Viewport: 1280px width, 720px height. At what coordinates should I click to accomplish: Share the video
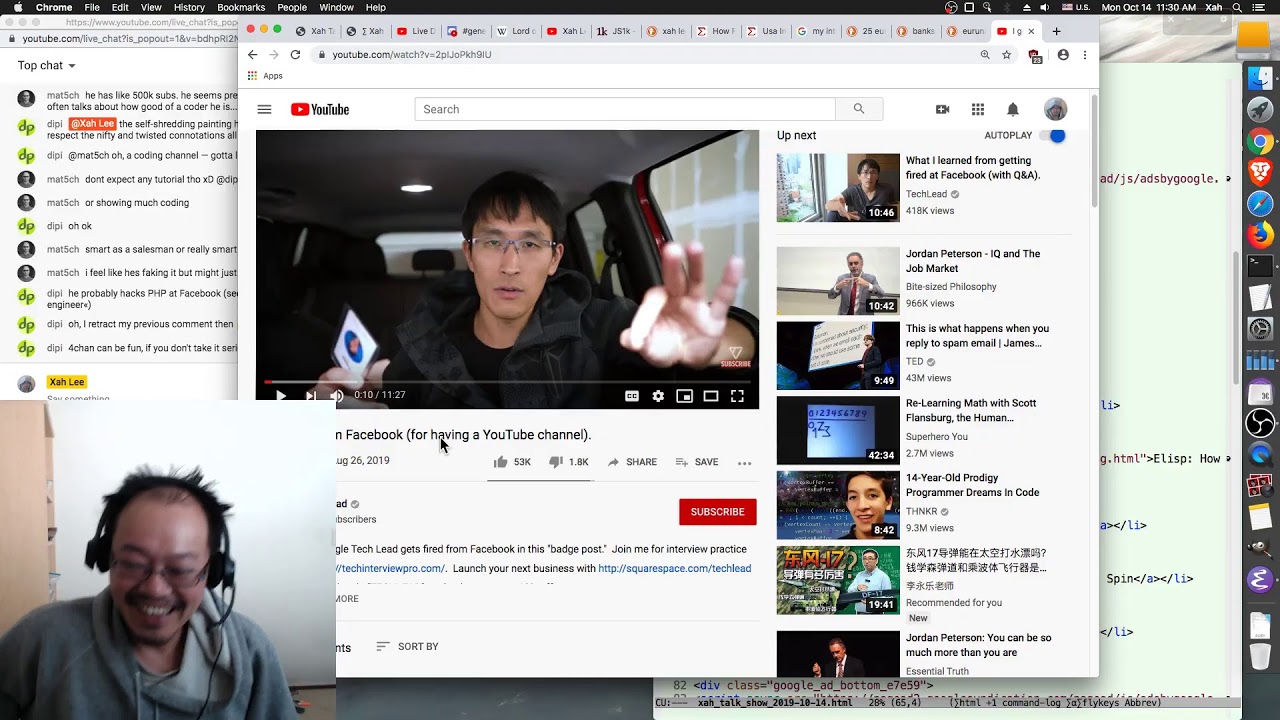[x=632, y=462]
